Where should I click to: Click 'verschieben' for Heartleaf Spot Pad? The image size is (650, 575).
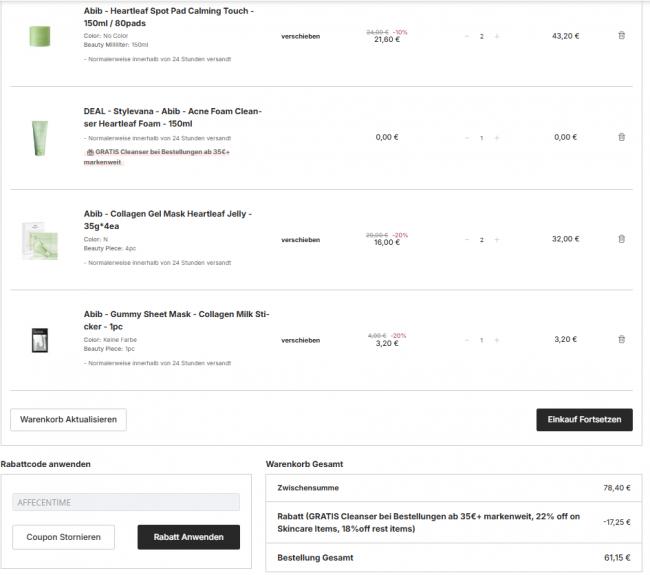(300, 36)
